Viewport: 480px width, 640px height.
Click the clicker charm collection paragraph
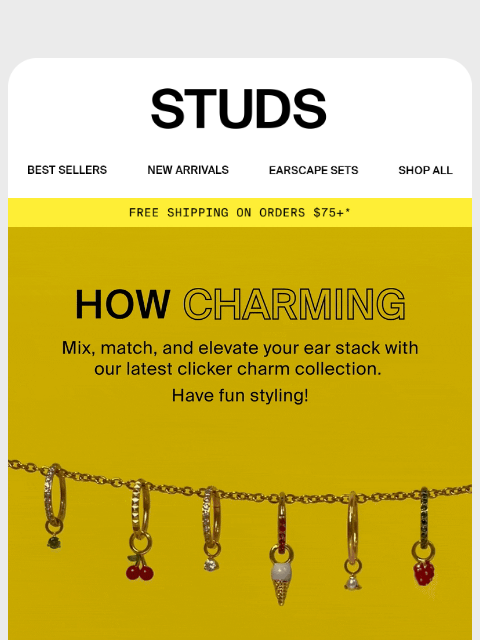point(240,358)
